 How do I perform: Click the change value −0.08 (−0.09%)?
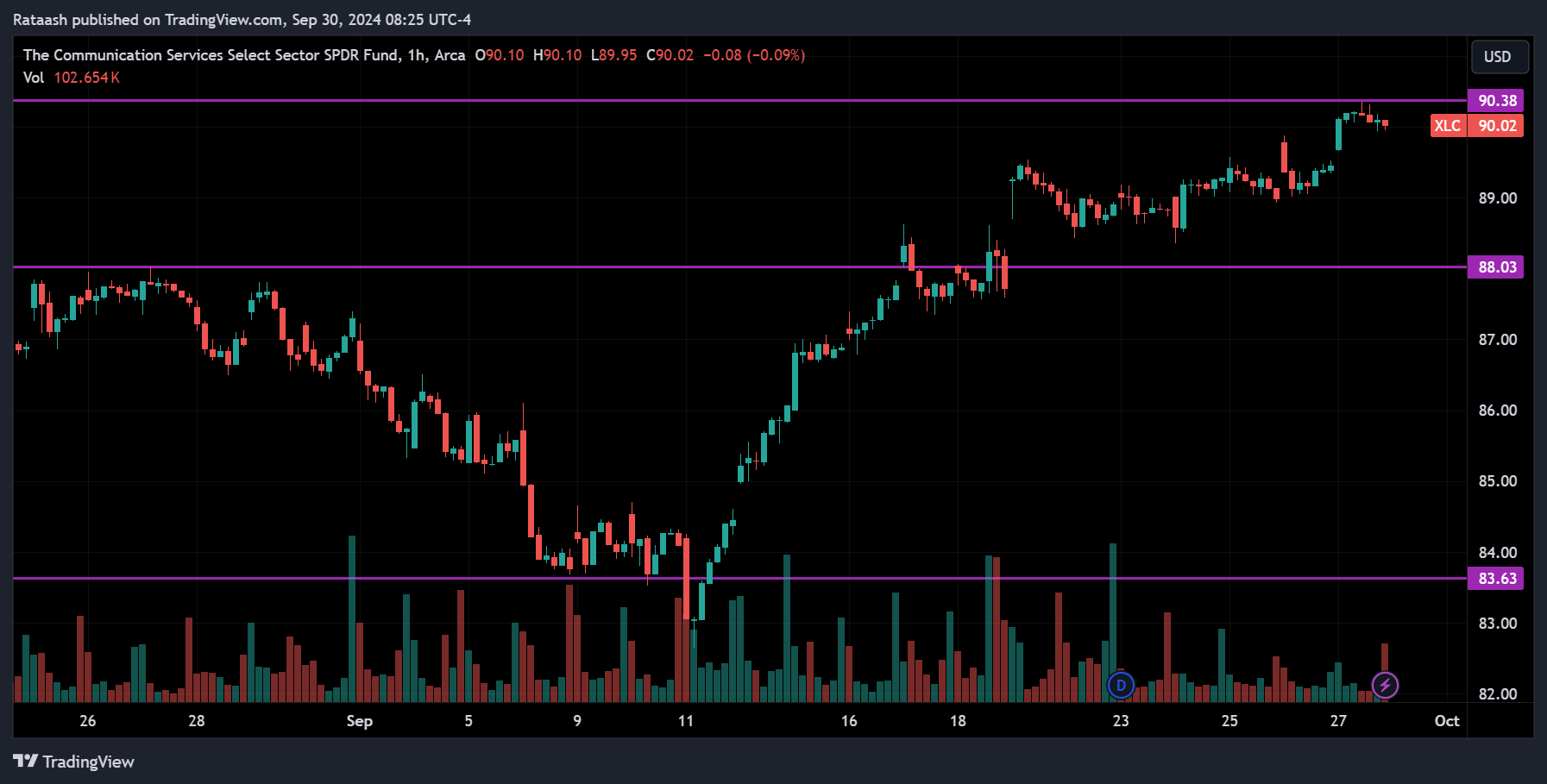[754, 55]
